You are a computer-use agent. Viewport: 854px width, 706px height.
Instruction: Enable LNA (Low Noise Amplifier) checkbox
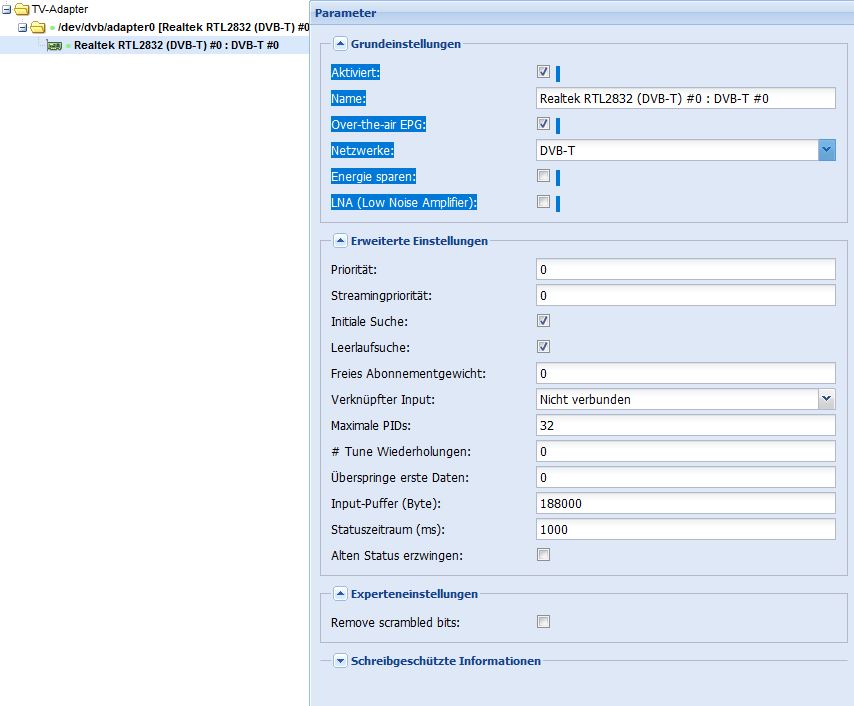543,202
